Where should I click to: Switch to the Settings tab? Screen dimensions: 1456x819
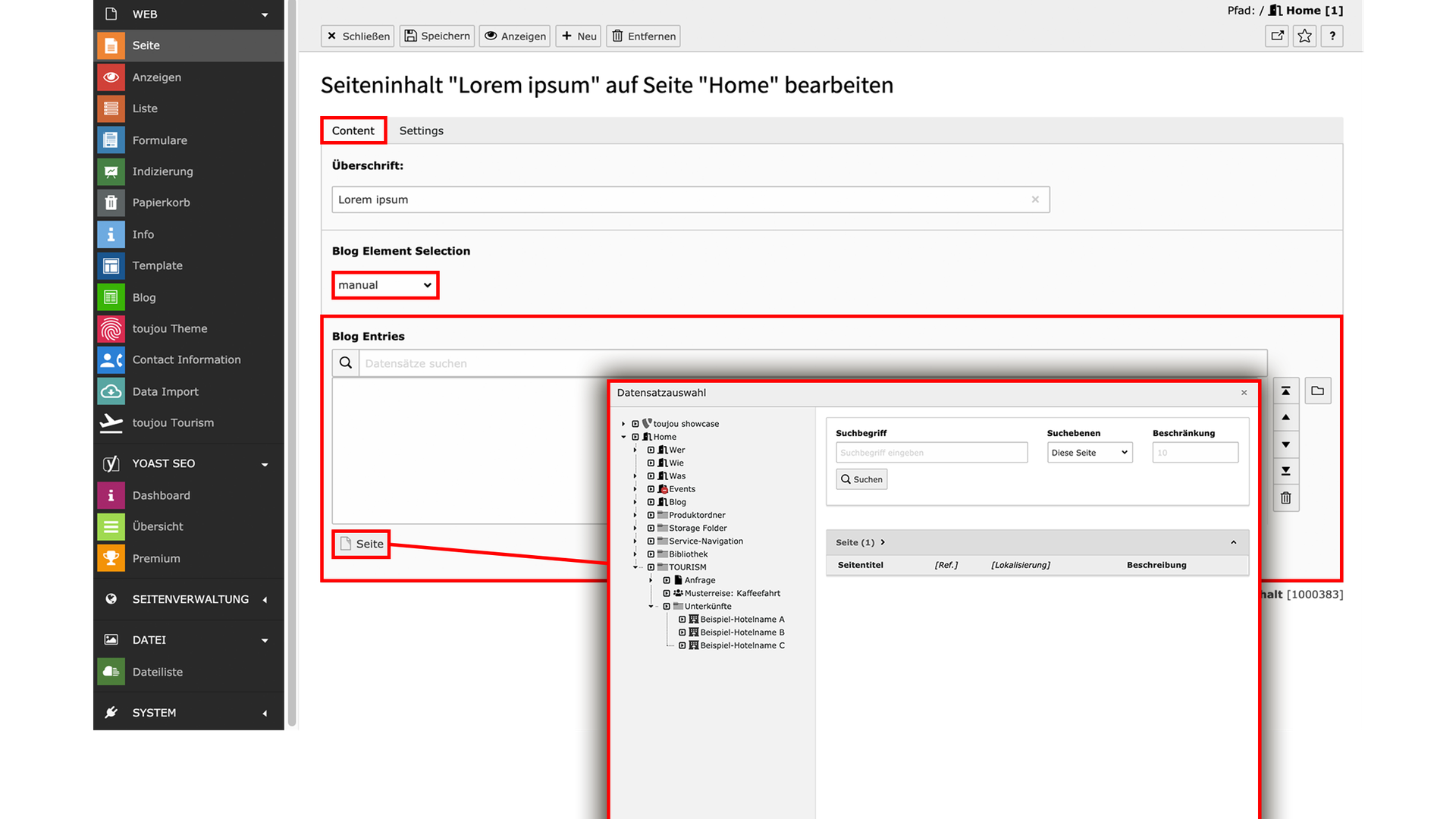tap(421, 130)
